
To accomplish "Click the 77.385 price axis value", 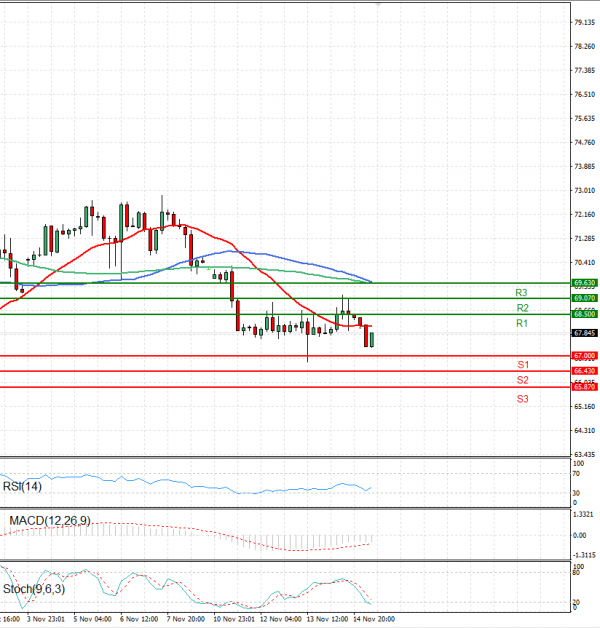I will pyautogui.click(x=584, y=70).
